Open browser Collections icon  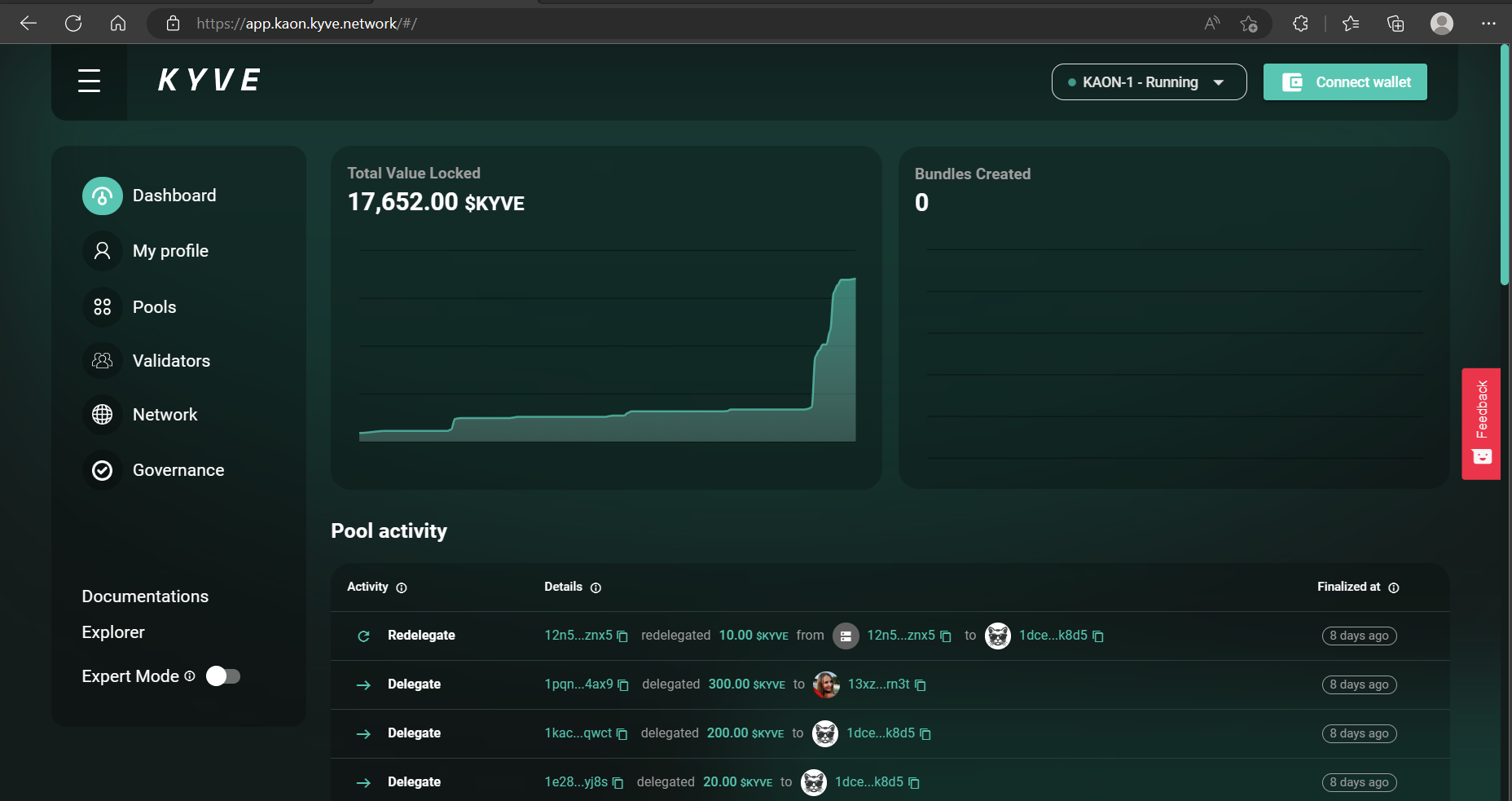1396,24
